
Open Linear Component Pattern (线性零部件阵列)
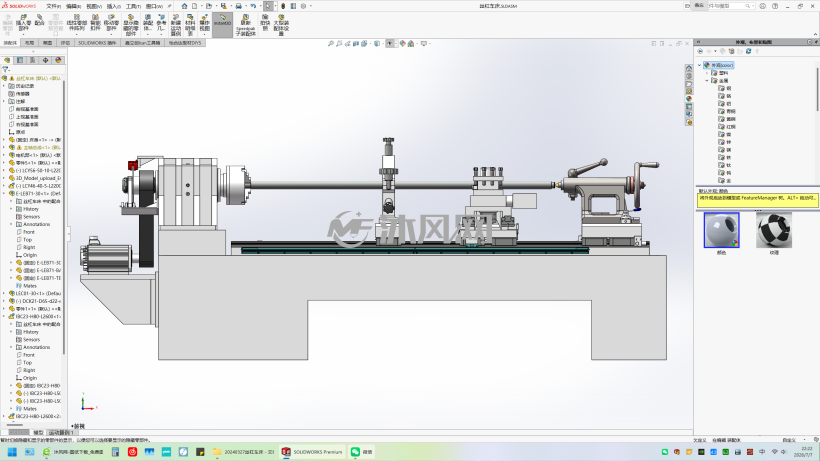77,22
